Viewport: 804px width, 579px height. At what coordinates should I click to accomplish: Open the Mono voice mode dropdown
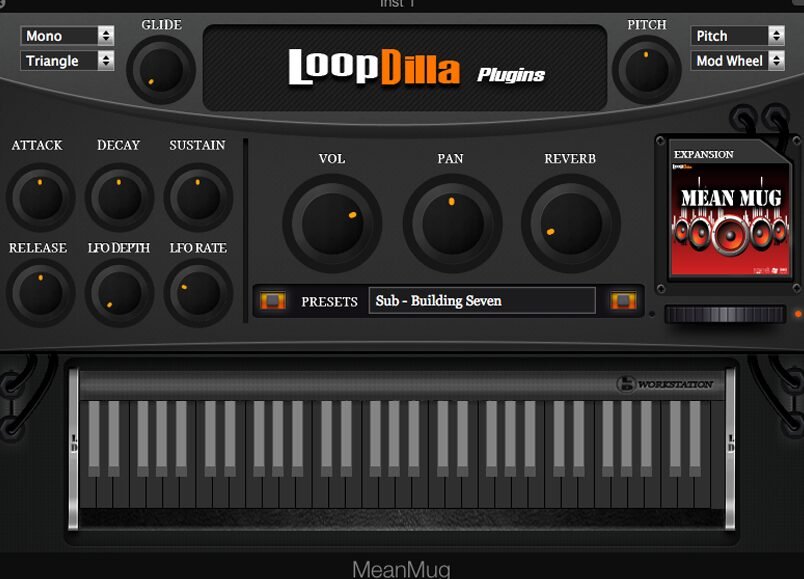pos(67,36)
